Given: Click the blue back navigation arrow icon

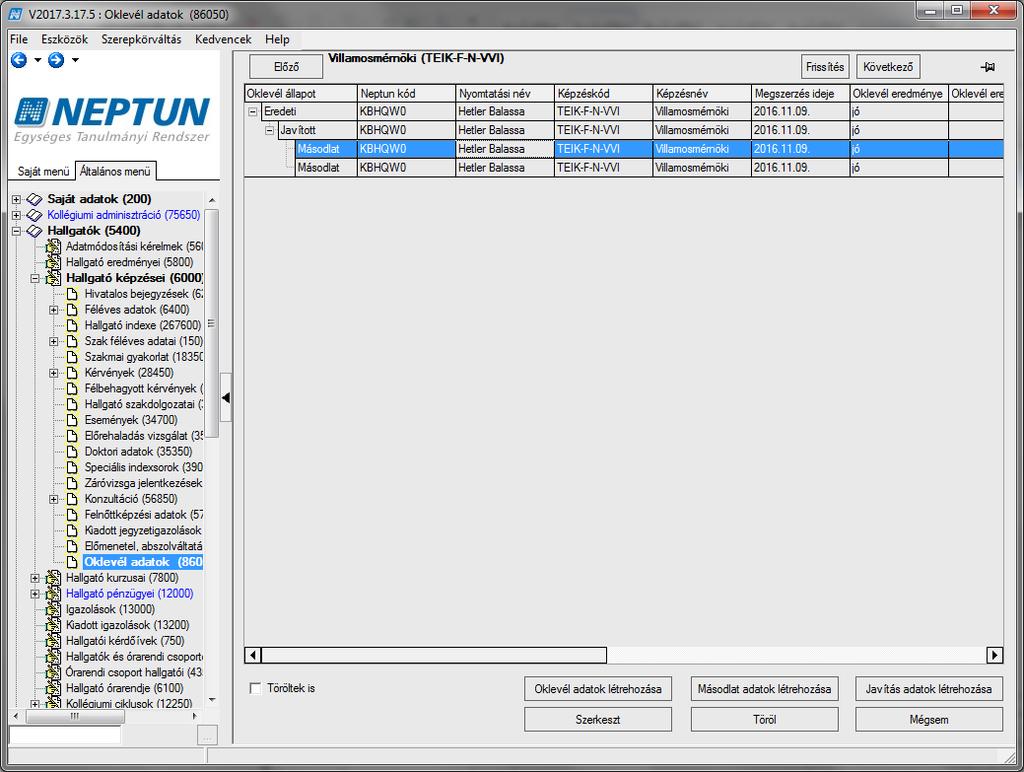Looking at the screenshot, I should click(19, 60).
